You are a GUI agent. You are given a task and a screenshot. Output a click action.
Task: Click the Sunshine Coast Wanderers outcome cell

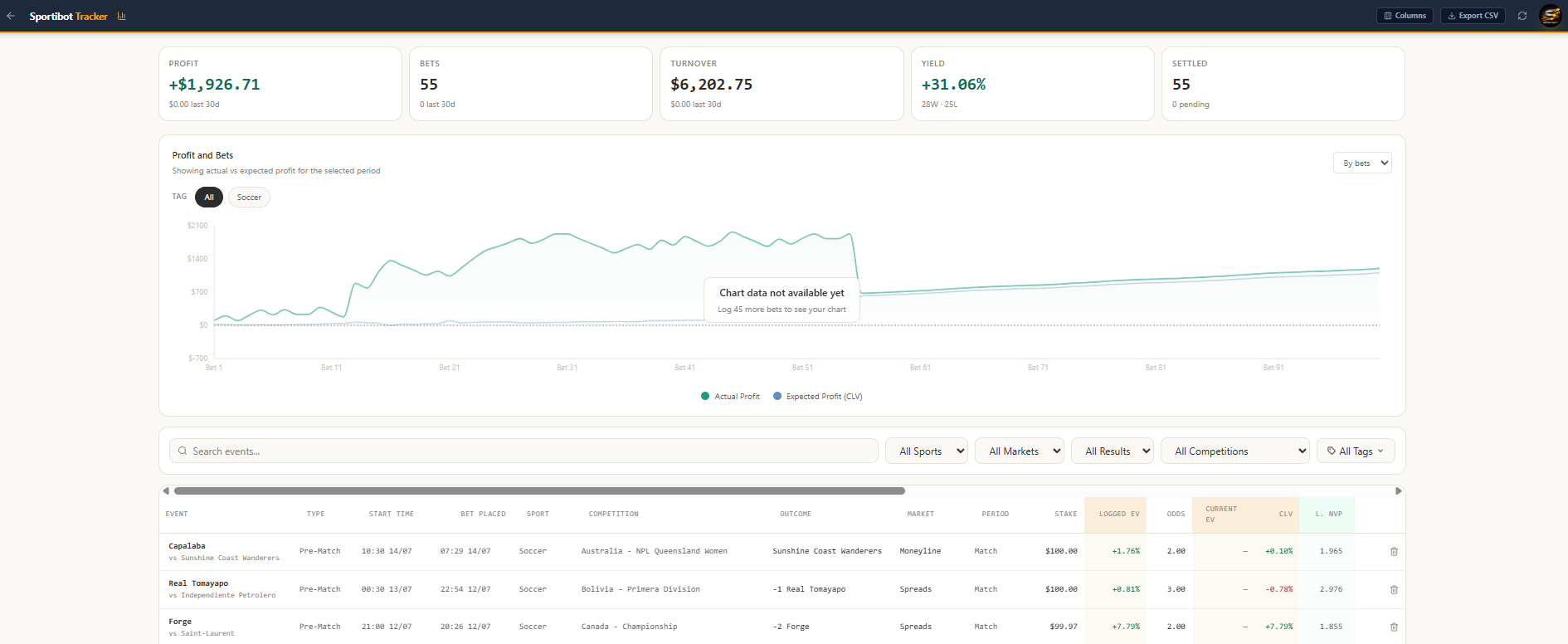827,552
